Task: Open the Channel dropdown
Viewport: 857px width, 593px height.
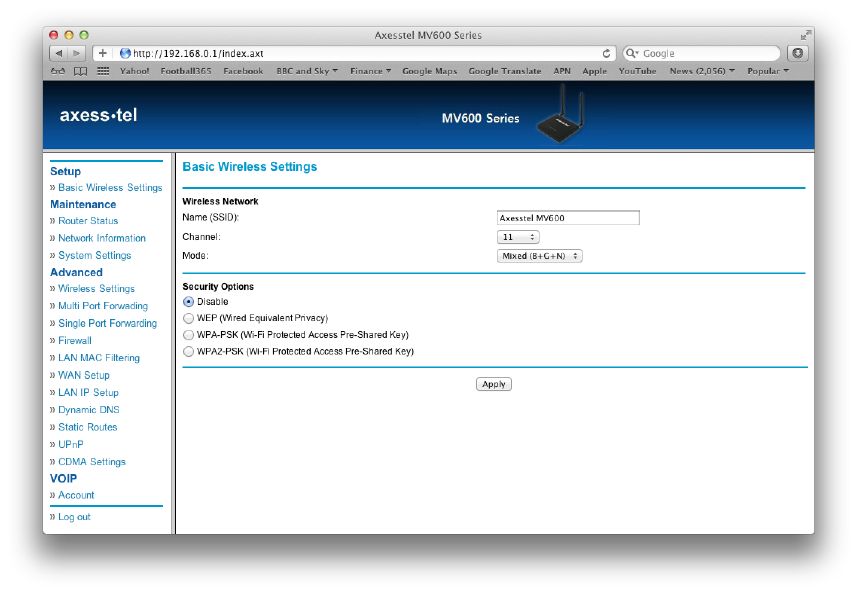Action: [518, 237]
